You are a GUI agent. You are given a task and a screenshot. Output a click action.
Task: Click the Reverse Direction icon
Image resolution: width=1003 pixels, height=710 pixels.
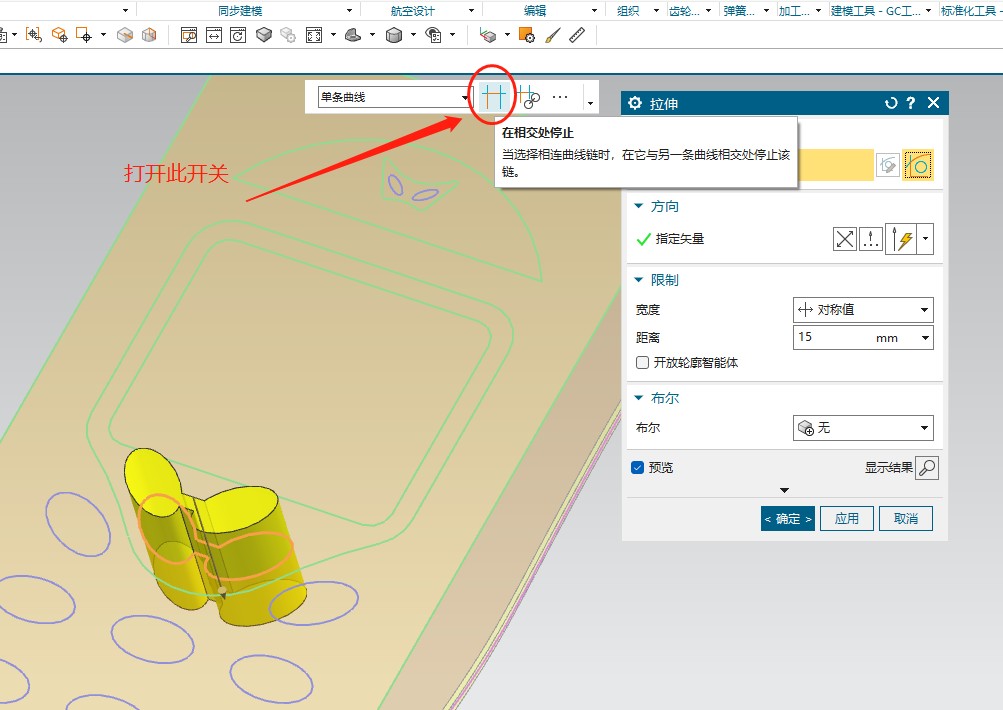tap(845, 239)
